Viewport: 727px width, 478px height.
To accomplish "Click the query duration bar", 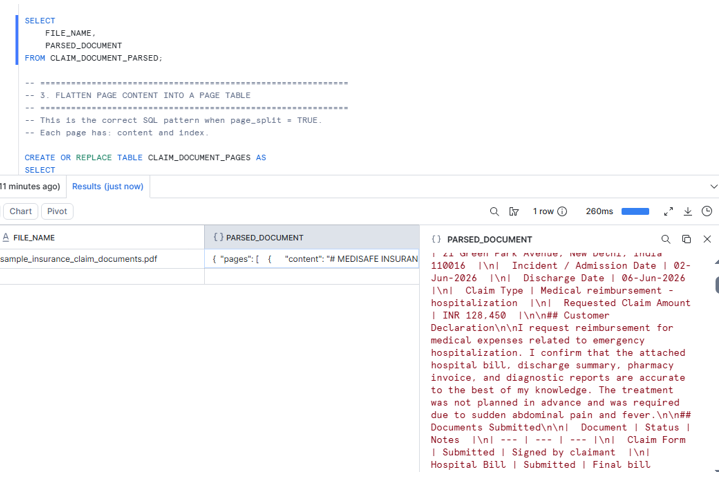I will point(635,211).
